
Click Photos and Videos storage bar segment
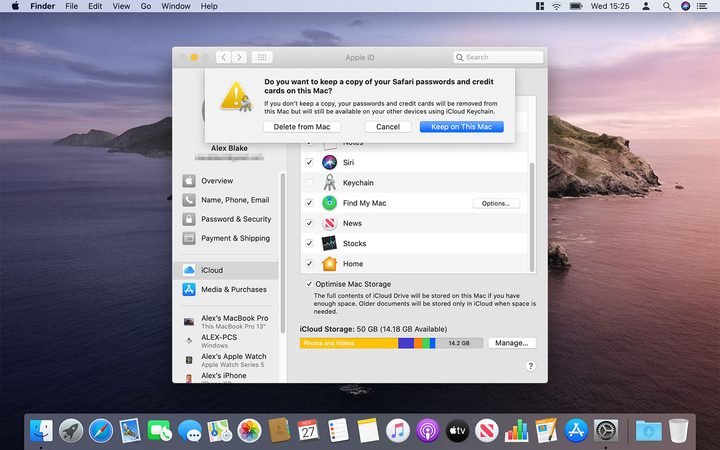point(349,343)
